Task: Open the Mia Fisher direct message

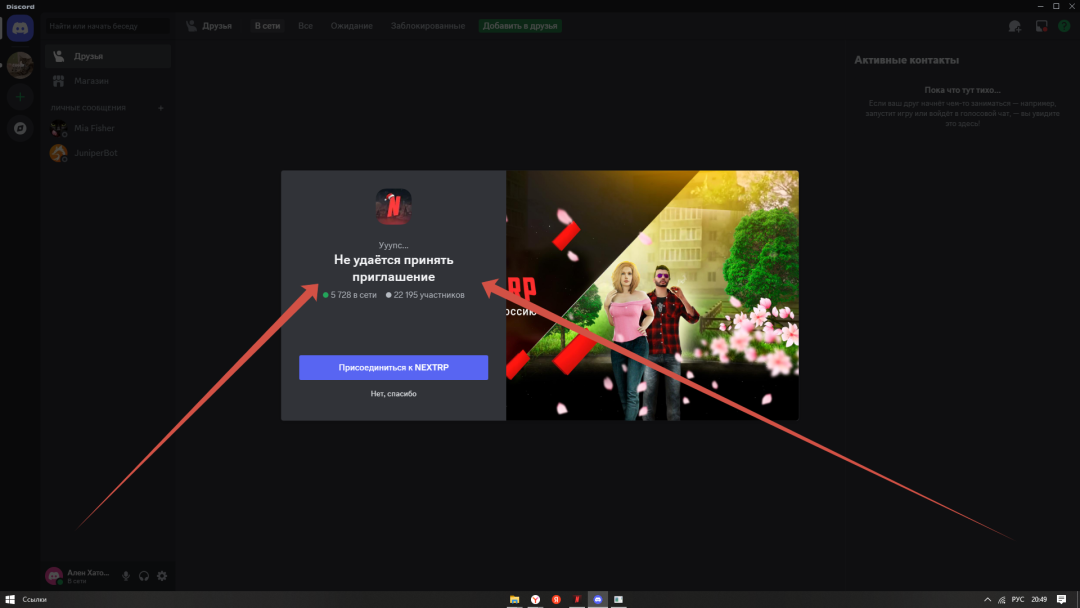Action: tap(95, 128)
